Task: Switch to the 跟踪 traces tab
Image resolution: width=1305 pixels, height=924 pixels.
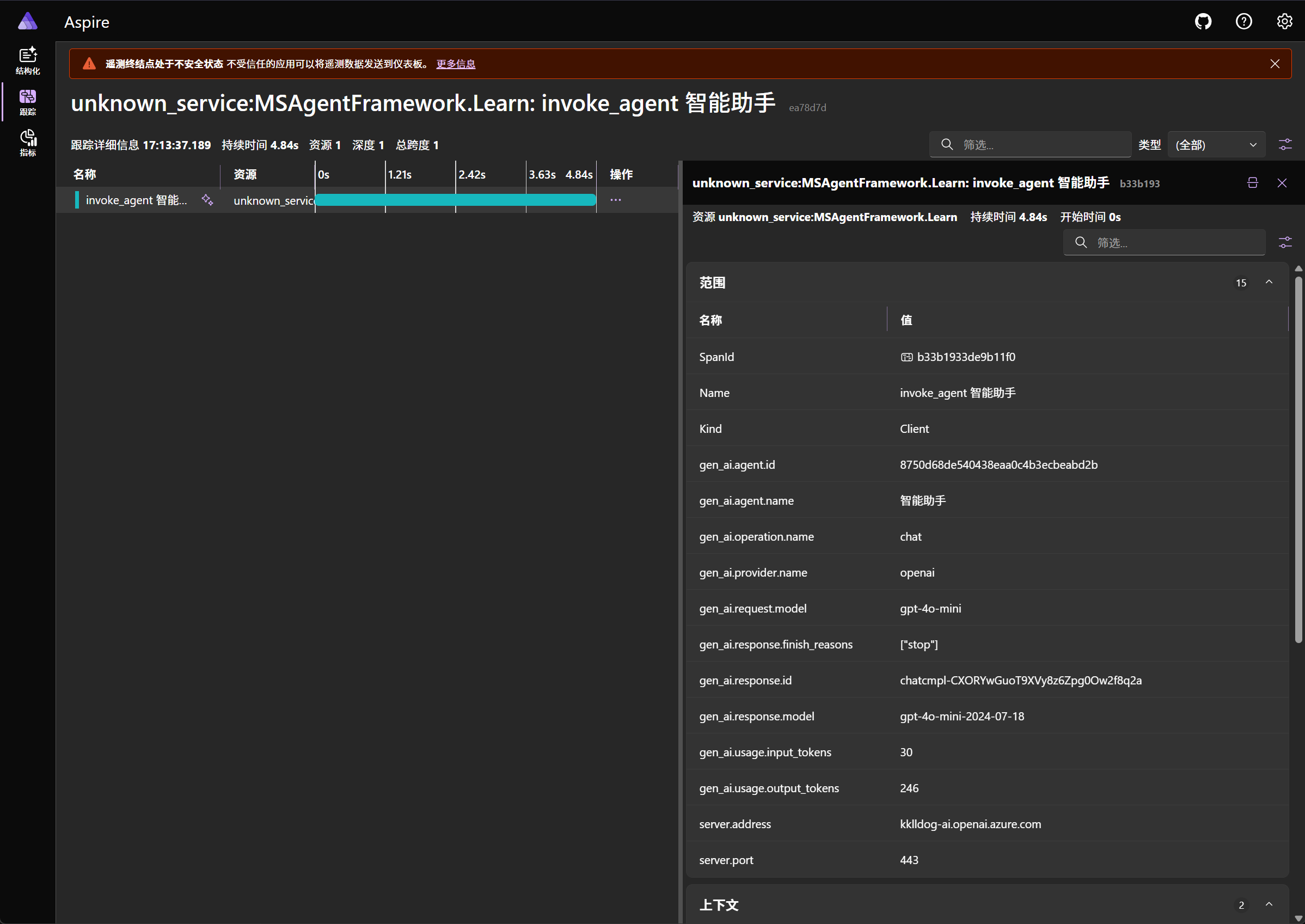Action: tap(27, 101)
